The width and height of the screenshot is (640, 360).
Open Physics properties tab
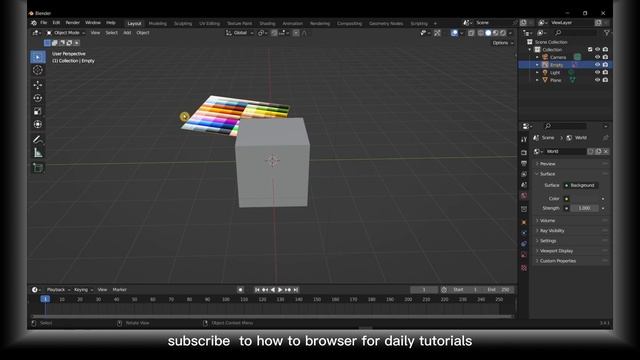click(x=524, y=233)
